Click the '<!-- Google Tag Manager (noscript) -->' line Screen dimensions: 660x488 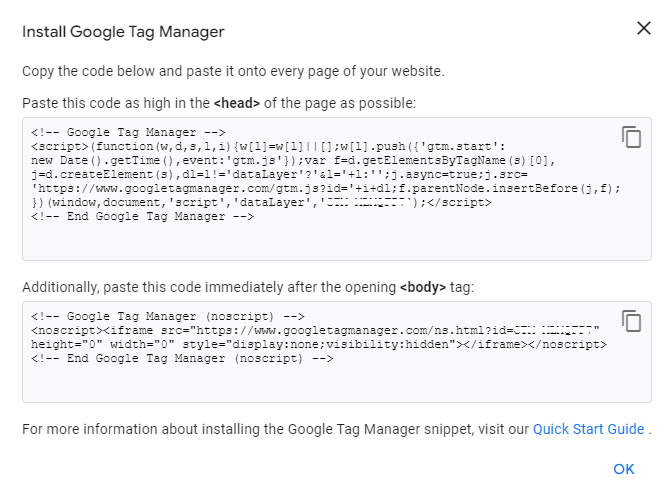click(x=168, y=316)
